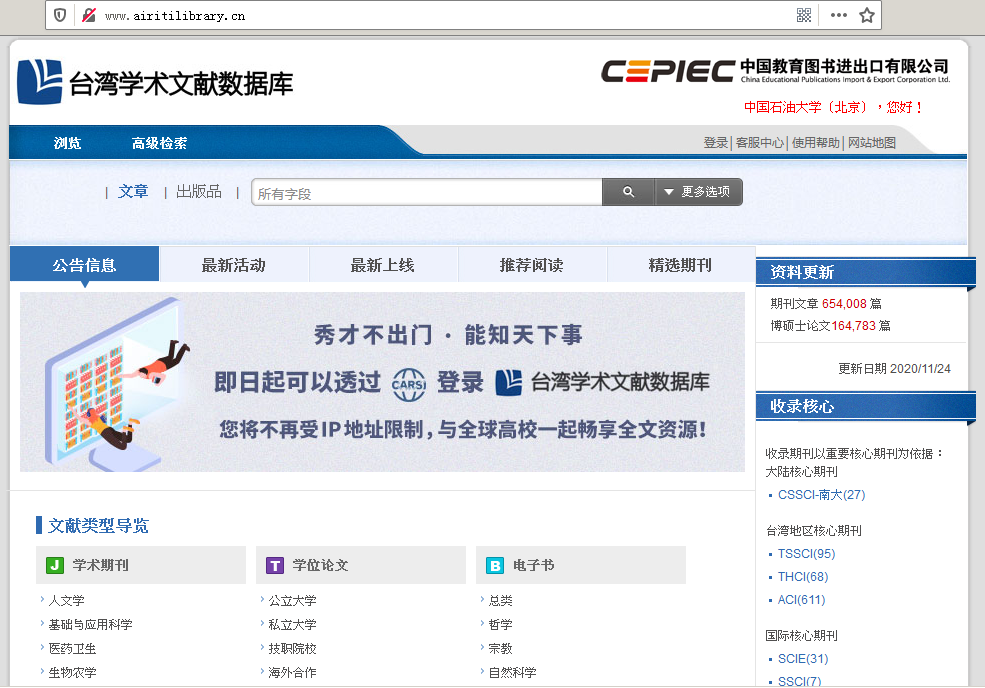Open the 精选期刊 tab
The image size is (985, 688).
coord(680,265)
